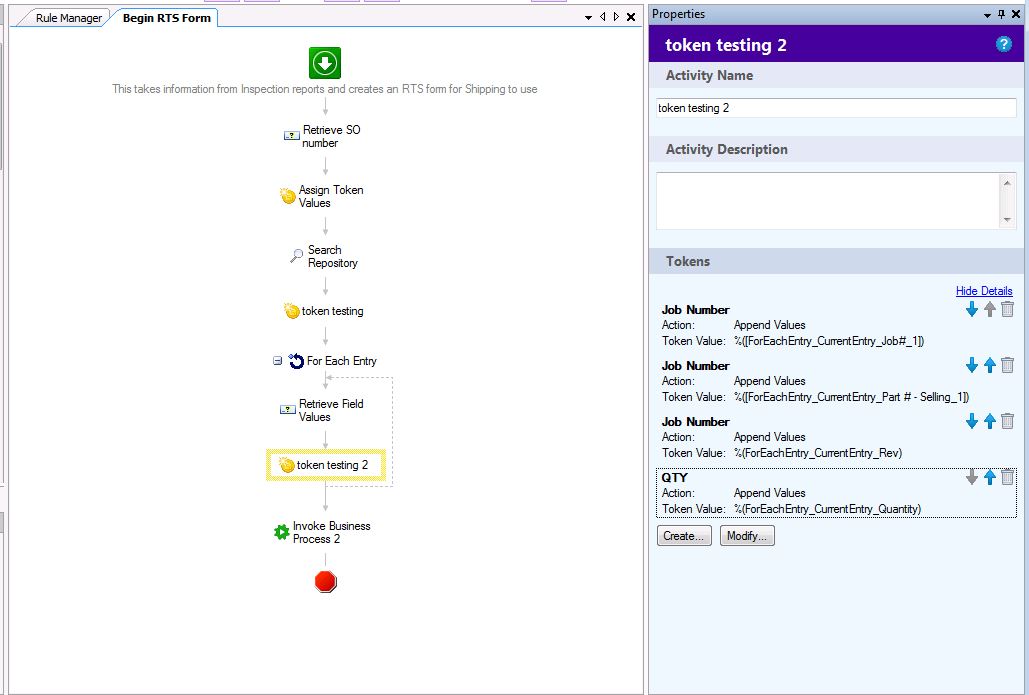The height and width of the screenshot is (695, 1029).
Task: Move first Job Number token down
Action: [971, 310]
